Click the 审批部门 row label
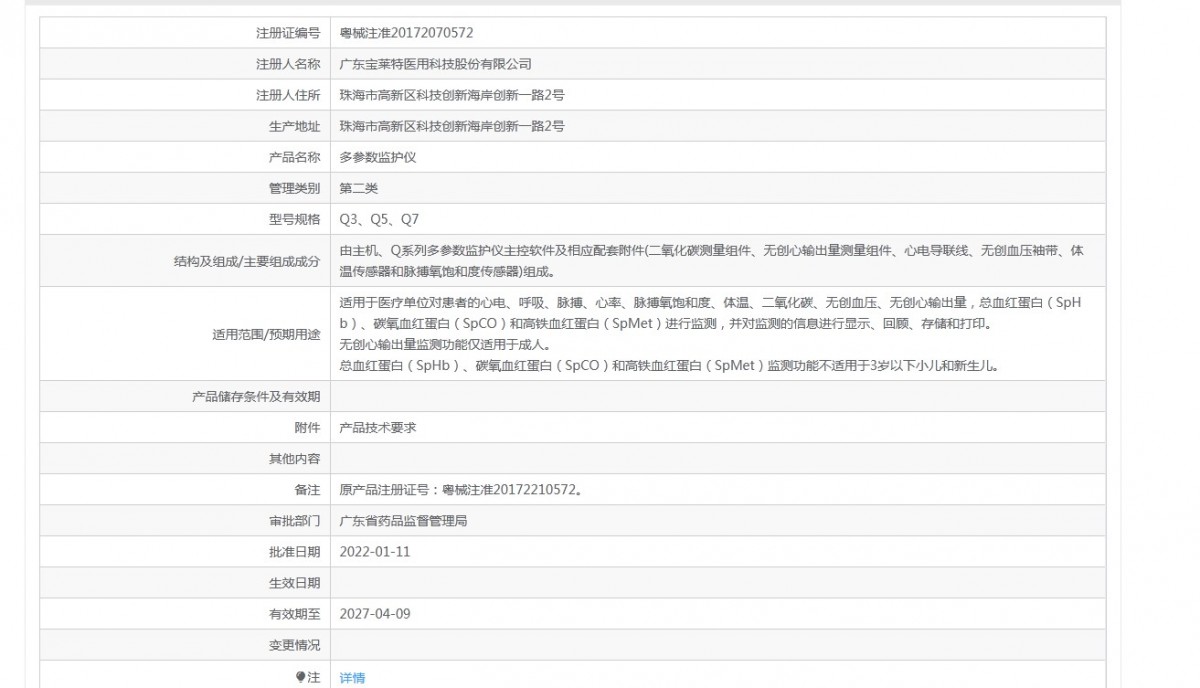The width and height of the screenshot is (1200, 688). (x=294, y=520)
